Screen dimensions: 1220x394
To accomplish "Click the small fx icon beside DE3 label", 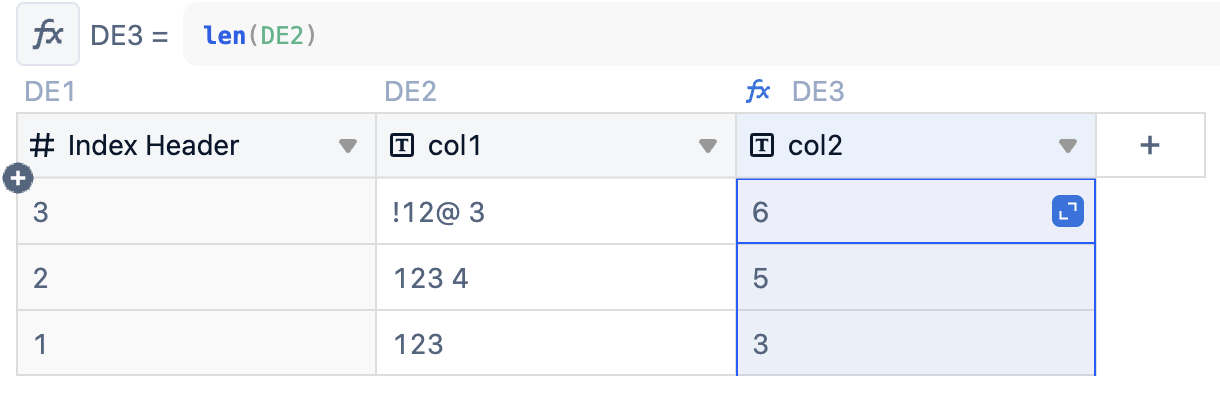I will click(758, 93).
